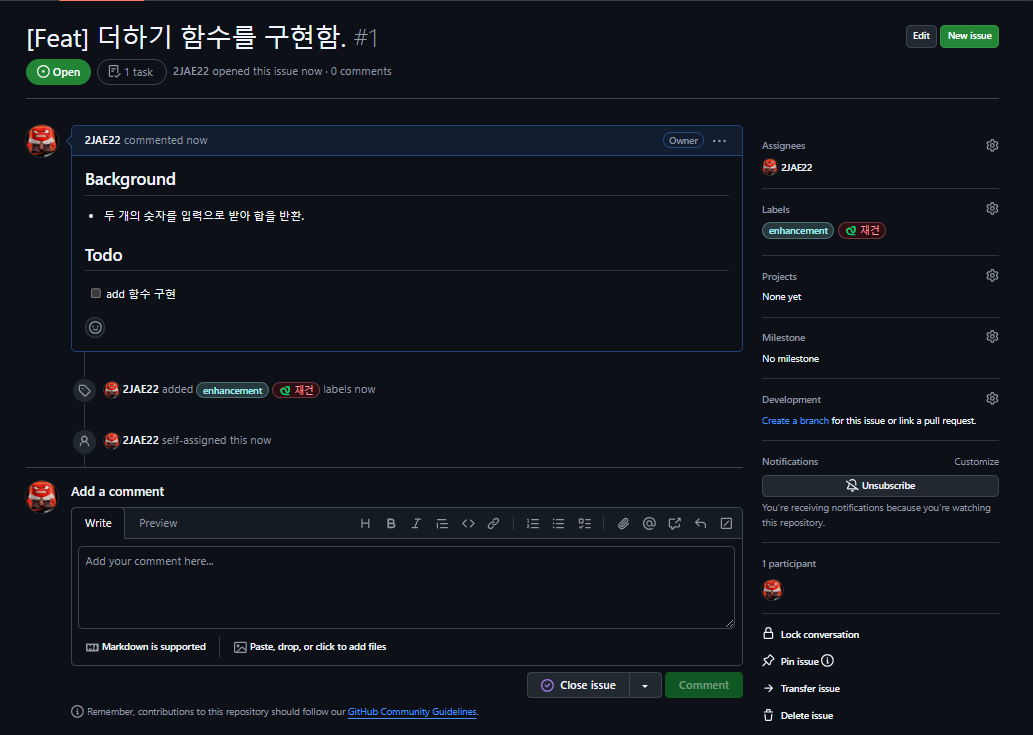This screenshot has width=1033, height=735.
Task: Click Customize notifications link
Action: (x=976, y=462)
